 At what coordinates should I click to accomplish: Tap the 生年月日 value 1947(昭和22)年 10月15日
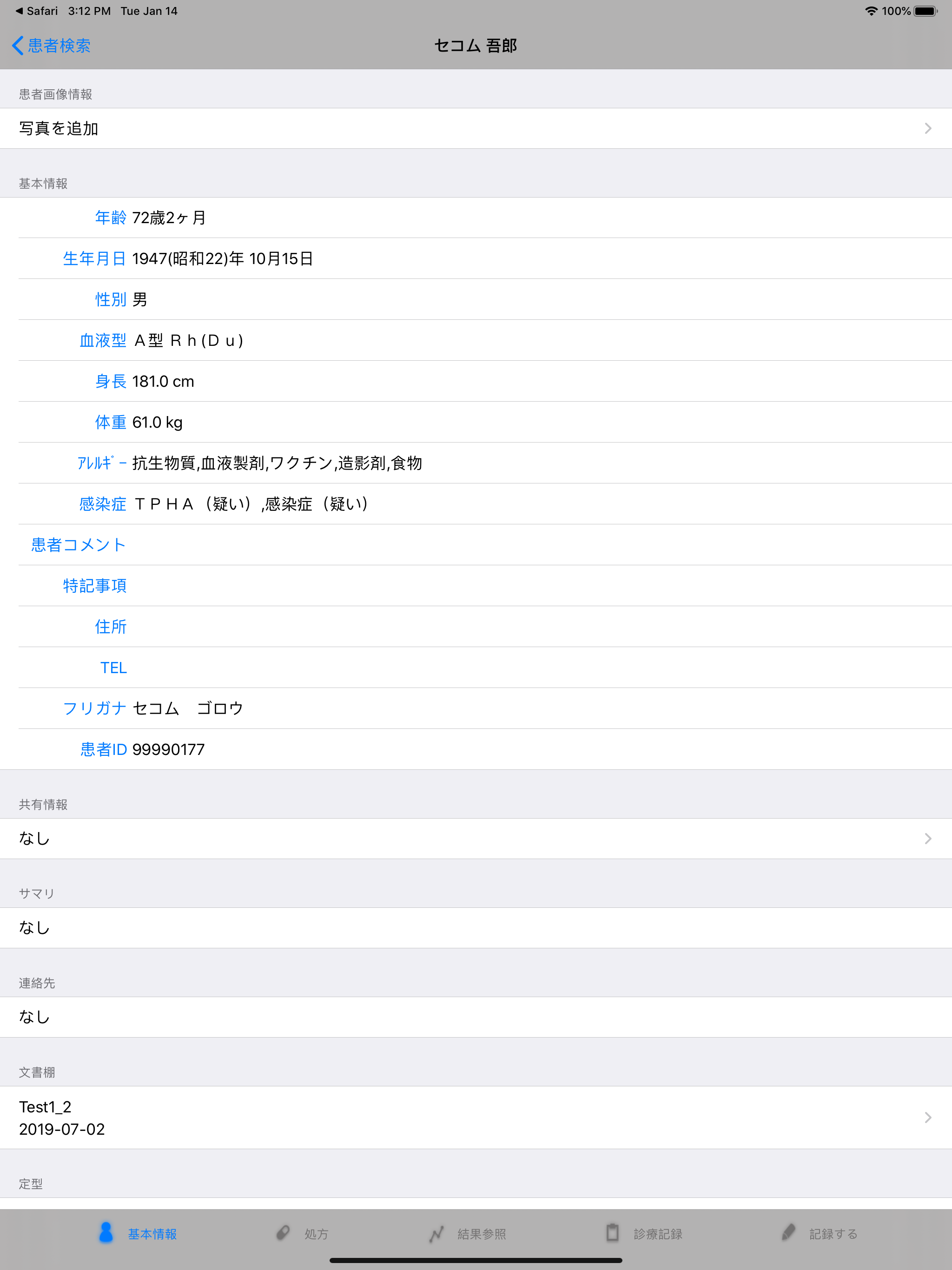click(x=223, y=259)
